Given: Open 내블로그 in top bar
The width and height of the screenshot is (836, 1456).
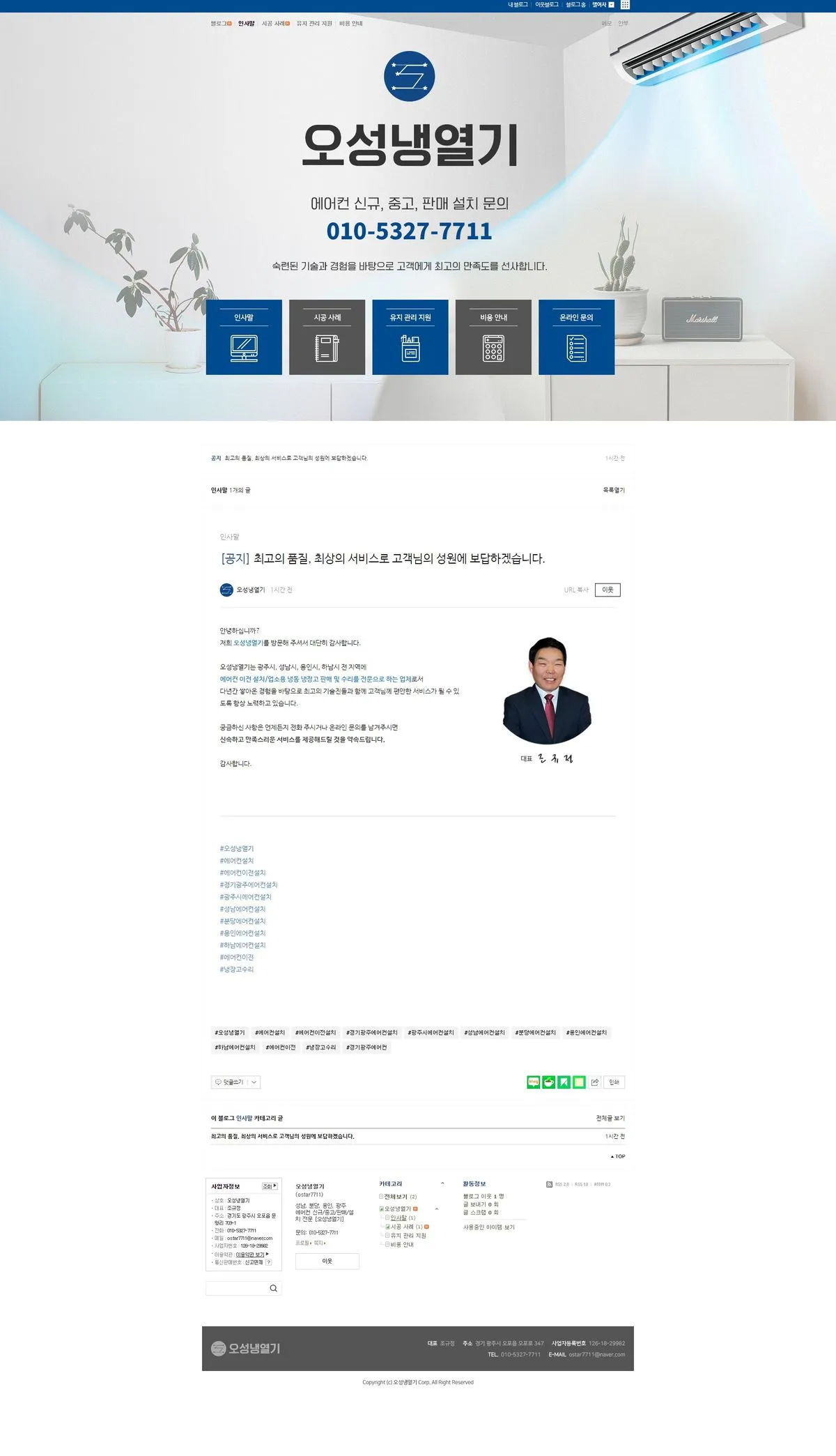Looking at the screenshot, I should (x=518, y=5).
